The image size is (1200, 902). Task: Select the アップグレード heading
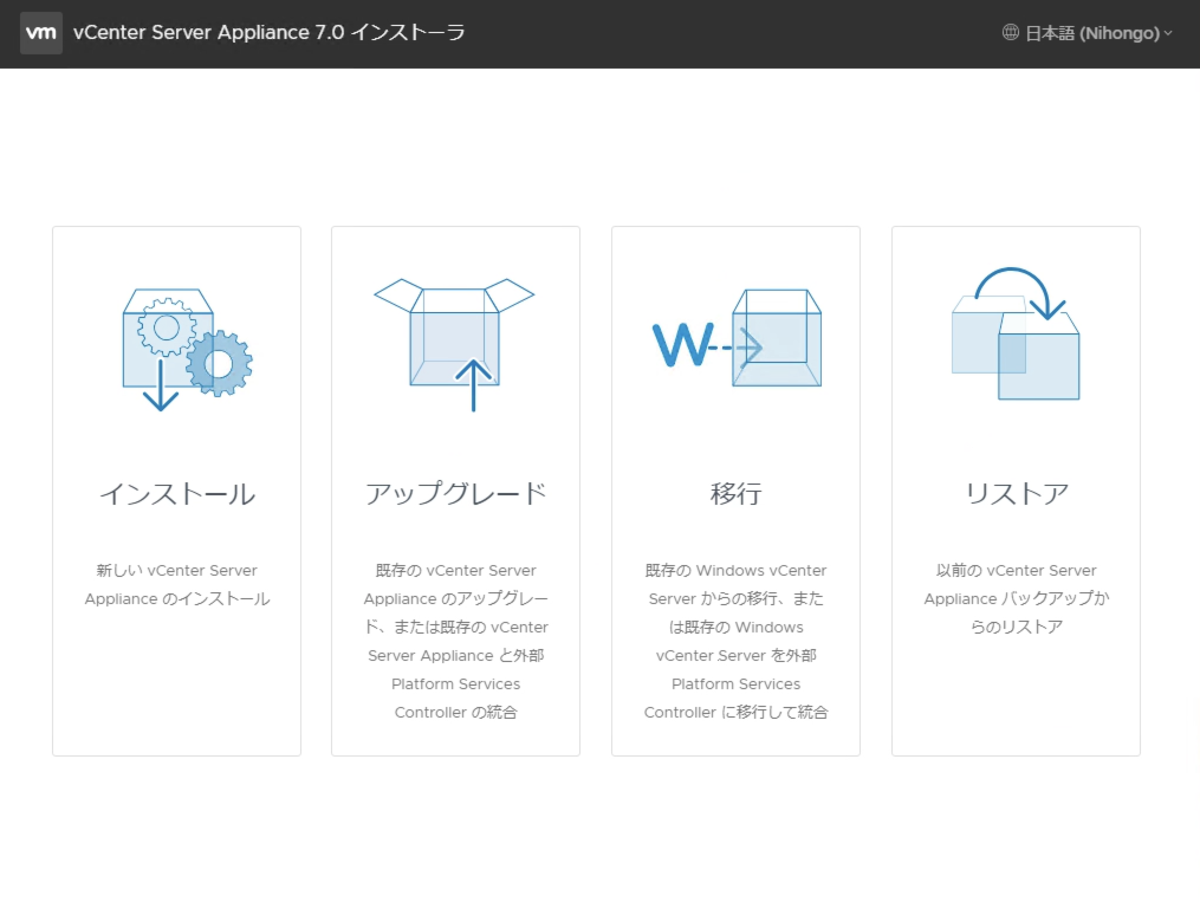click(x=456, y=494)
